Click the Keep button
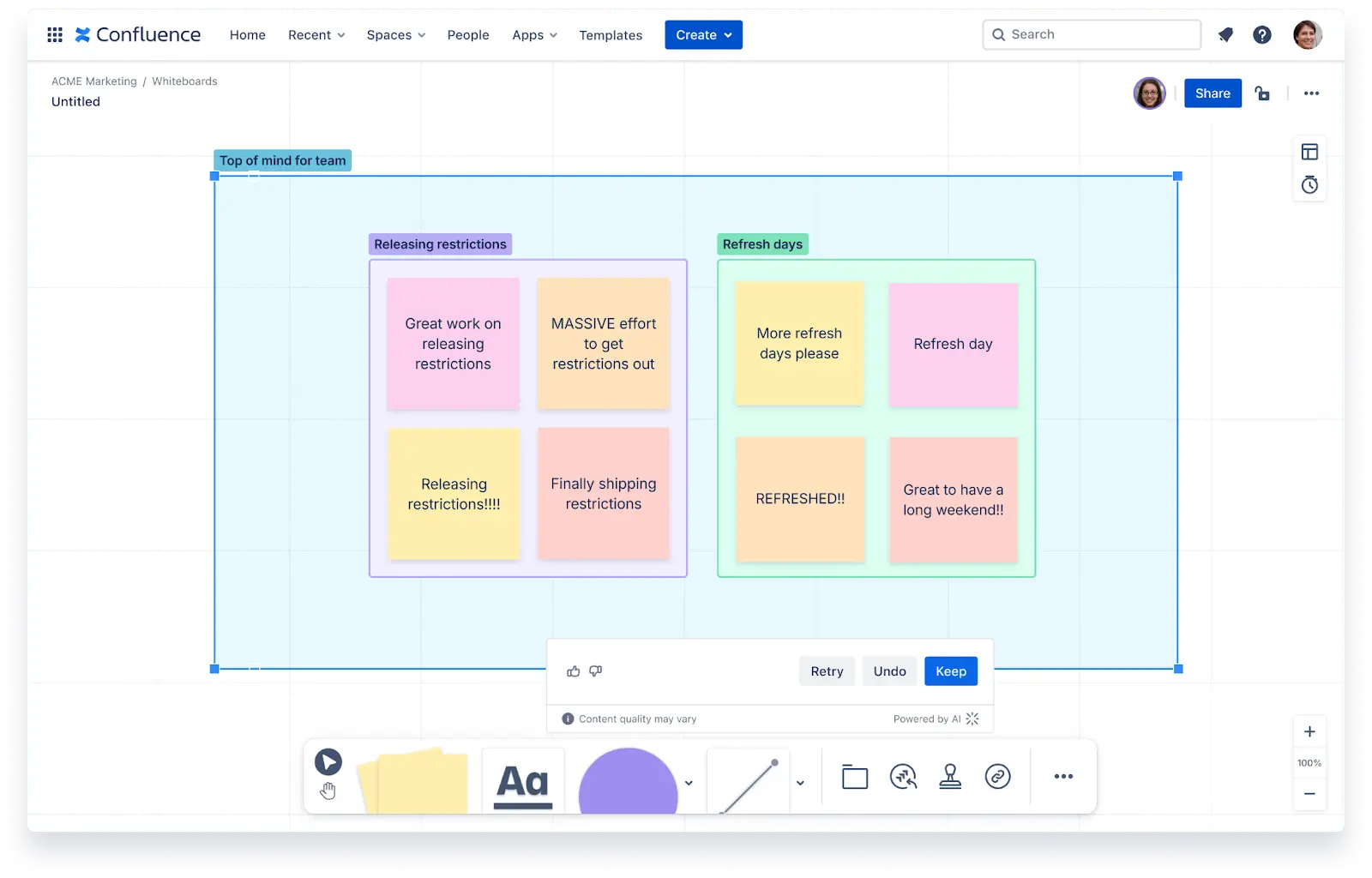Image resolution: width=1372 pixels, height=878 pixels. (950, 671)
